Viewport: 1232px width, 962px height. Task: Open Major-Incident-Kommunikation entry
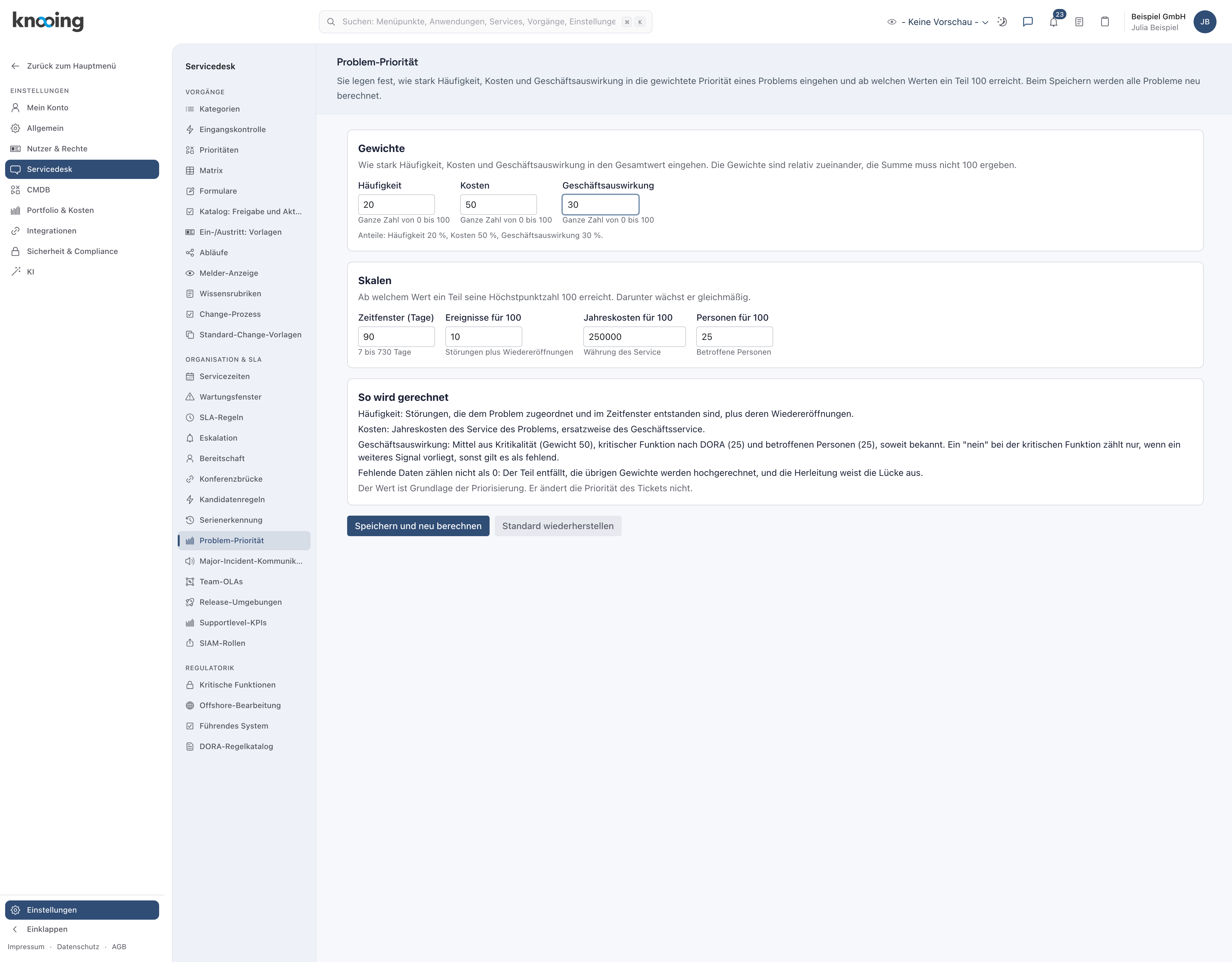[244, 561]
